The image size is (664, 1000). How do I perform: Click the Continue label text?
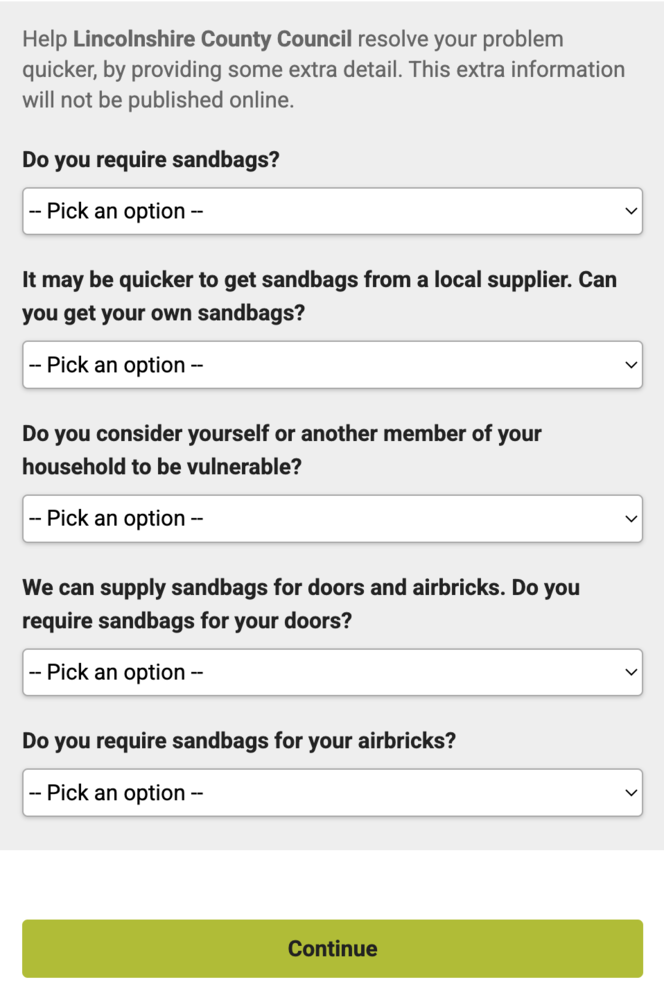(x=332, y=948)
